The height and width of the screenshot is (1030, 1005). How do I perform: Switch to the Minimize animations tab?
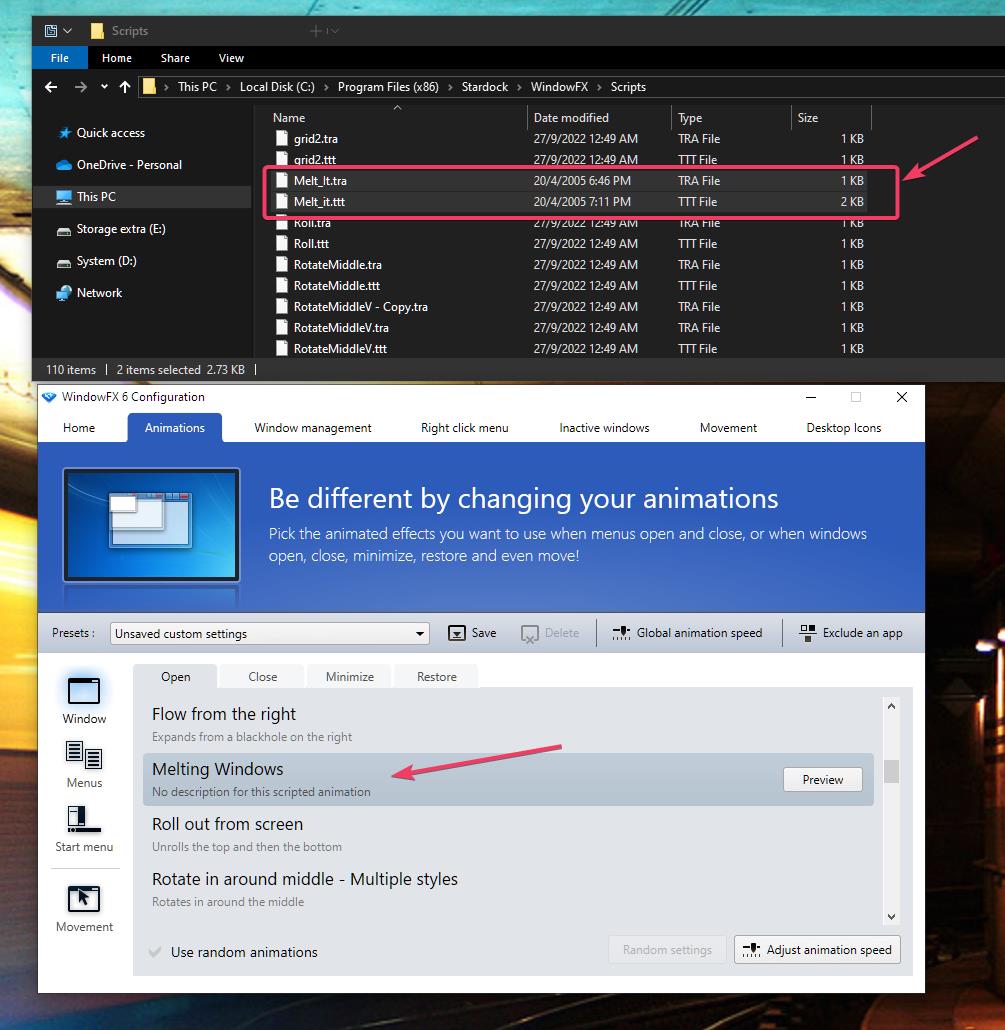[349, 677]
